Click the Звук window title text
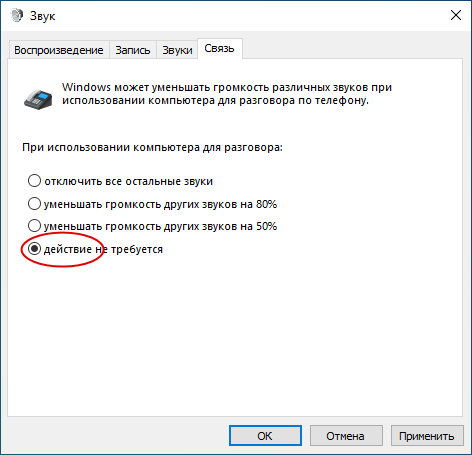 [x=42, y=16]
